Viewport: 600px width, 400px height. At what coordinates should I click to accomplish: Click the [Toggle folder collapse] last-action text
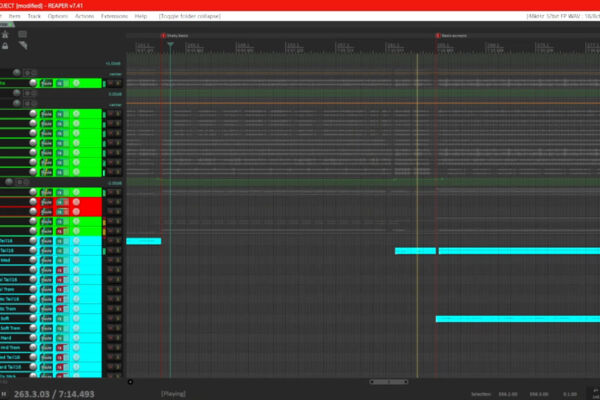pyautogui.click(x=190, y=16)
